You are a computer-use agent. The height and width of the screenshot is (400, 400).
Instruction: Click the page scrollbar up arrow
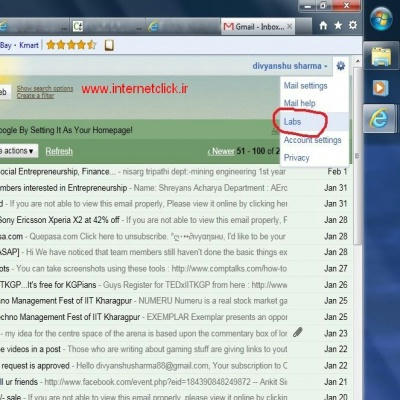(x=357, y=61)
